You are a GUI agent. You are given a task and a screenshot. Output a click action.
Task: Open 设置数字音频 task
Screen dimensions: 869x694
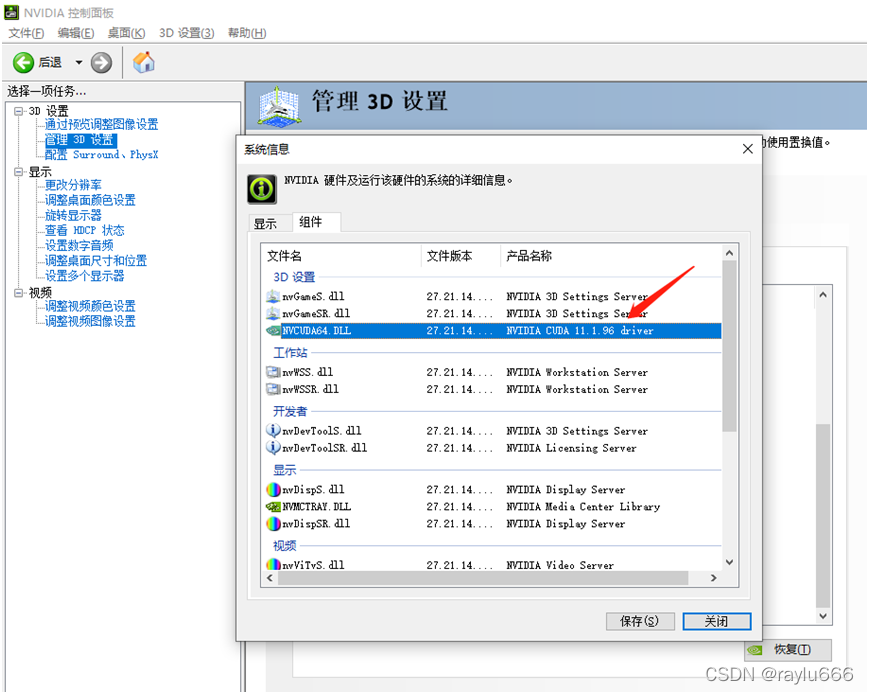pos(79,246)
